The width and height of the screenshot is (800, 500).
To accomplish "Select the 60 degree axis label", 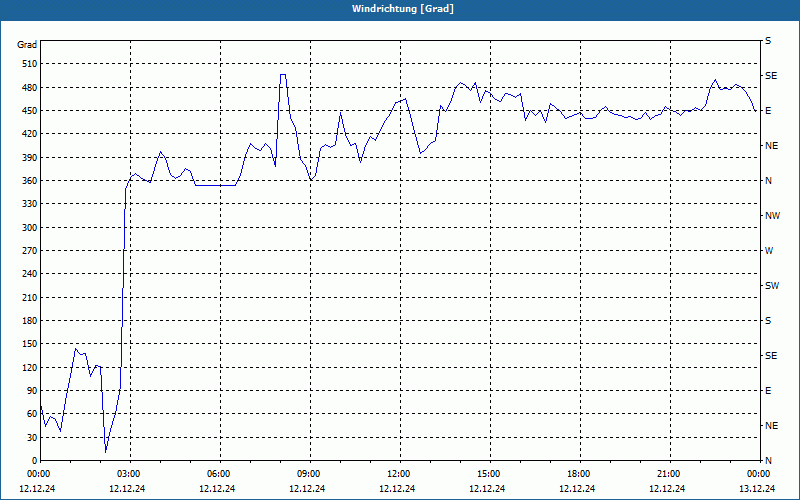I will tap(32, 414).
